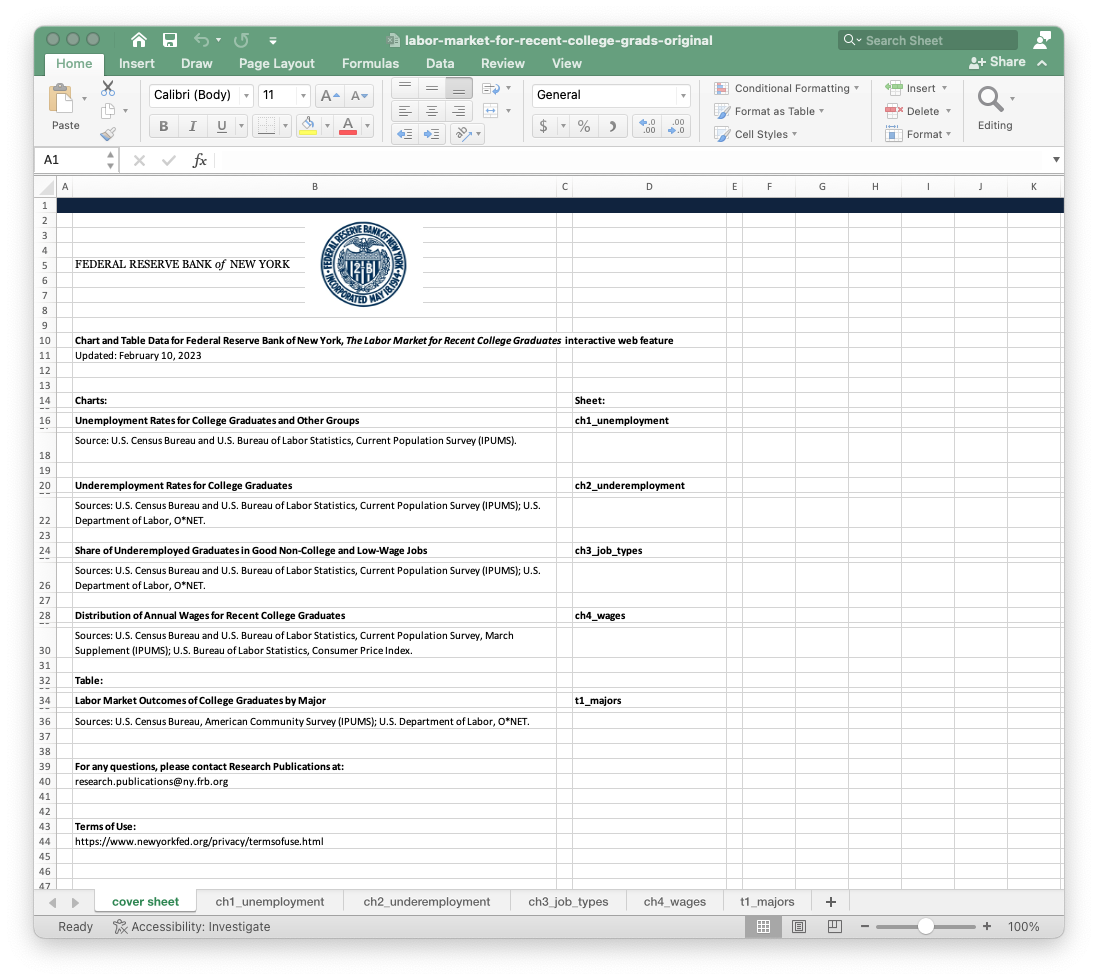The image size is (1098, 980).
Task: Undo the last action
Action: [x=202, y=40]
